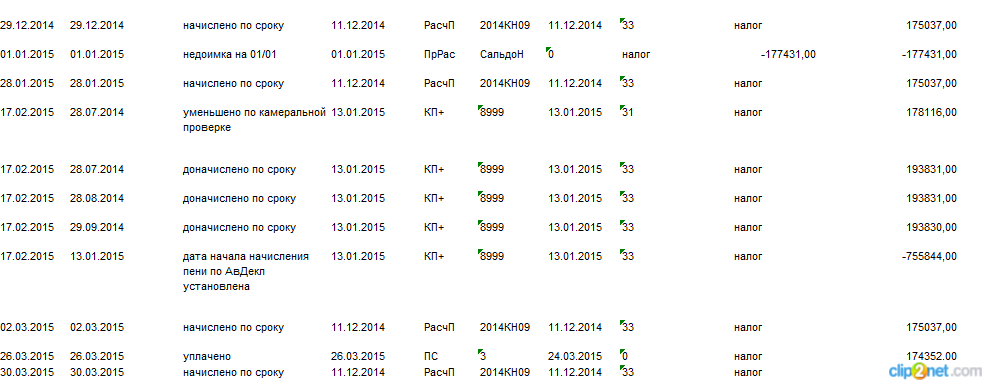
Task: Click green marker on 8999 in уменьшено row
Action: pyautogui.click(x=479, y=109)
